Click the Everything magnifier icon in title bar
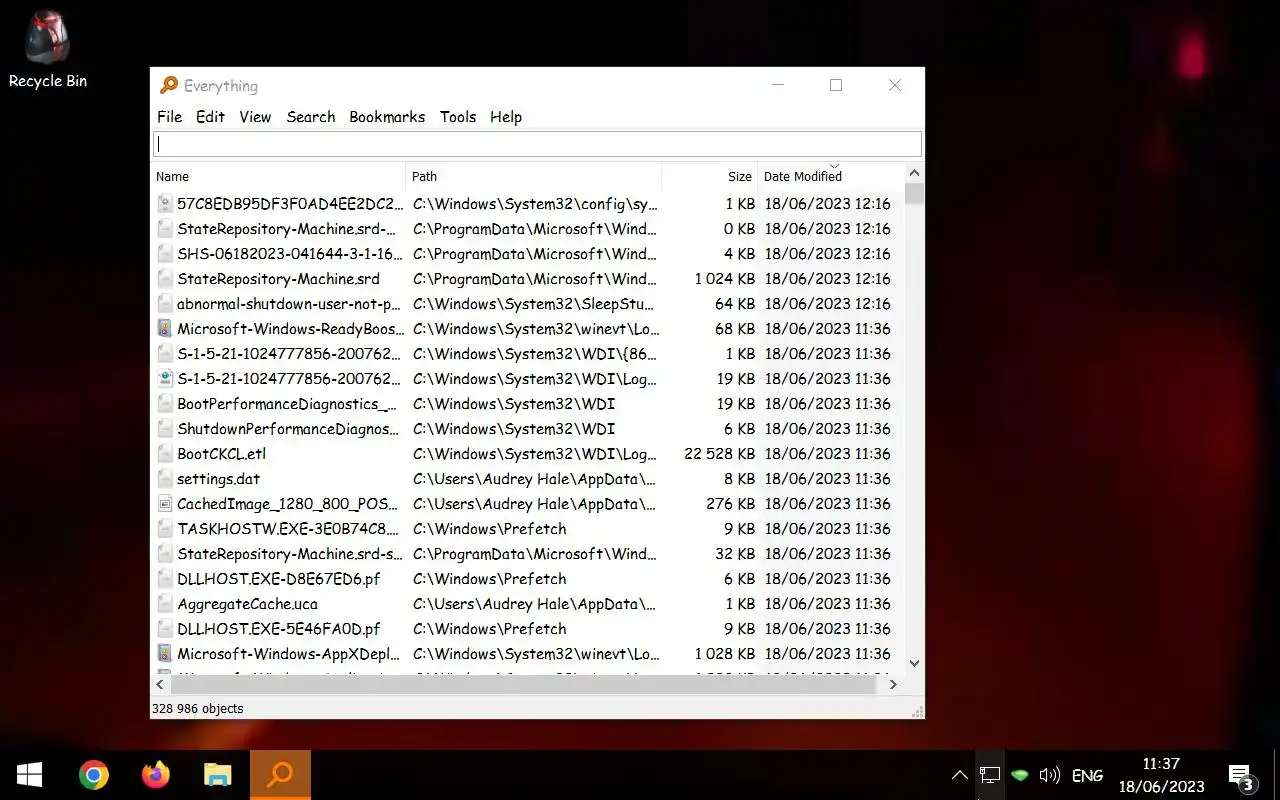 pos(169,86)
